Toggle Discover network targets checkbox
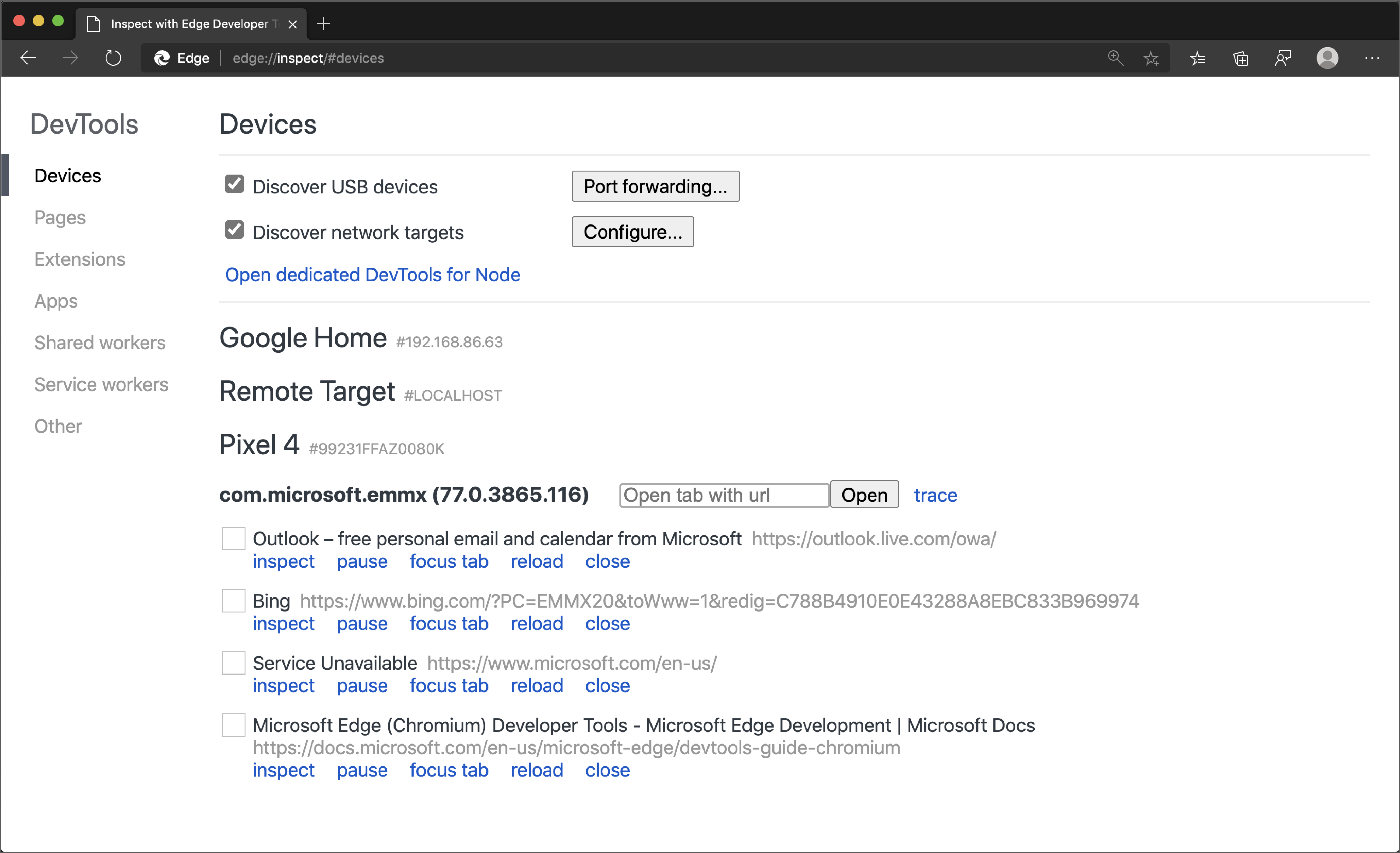 pyautogui.click(x=234, y=232)
